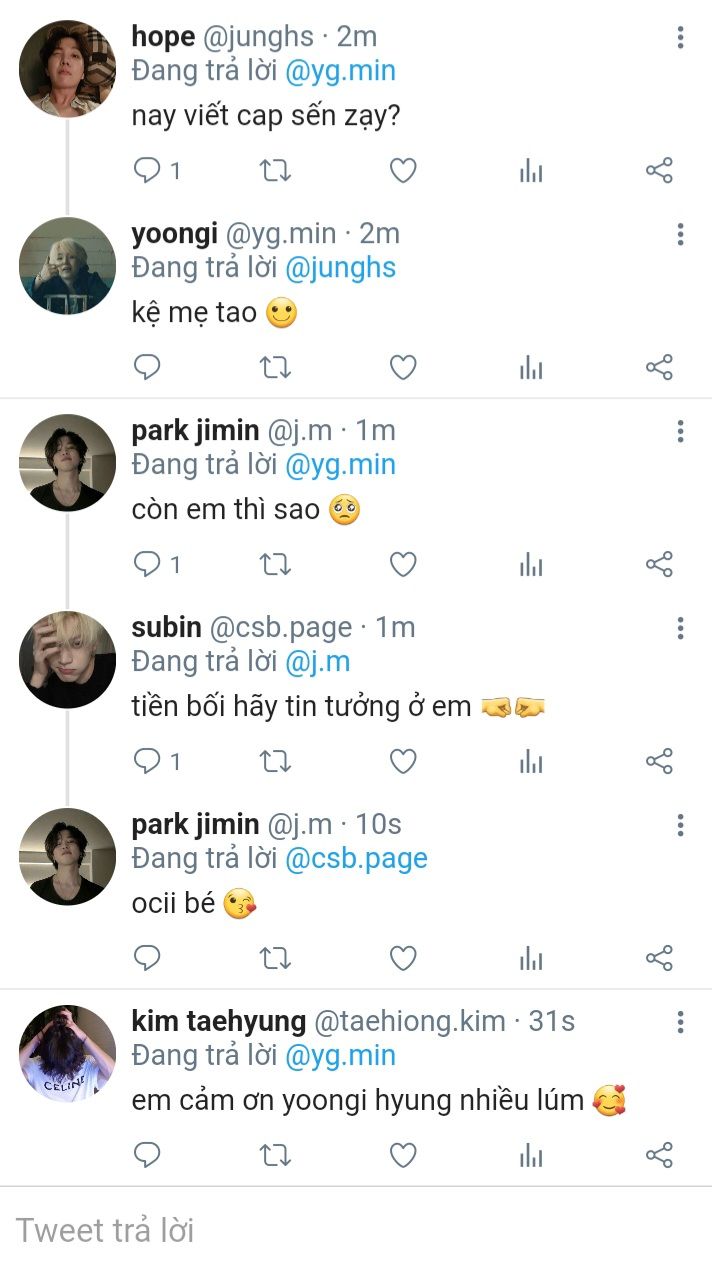Expand options menu on subin's tweet
This screenshot has height=1272, width=712.
[x=680, y=628]
